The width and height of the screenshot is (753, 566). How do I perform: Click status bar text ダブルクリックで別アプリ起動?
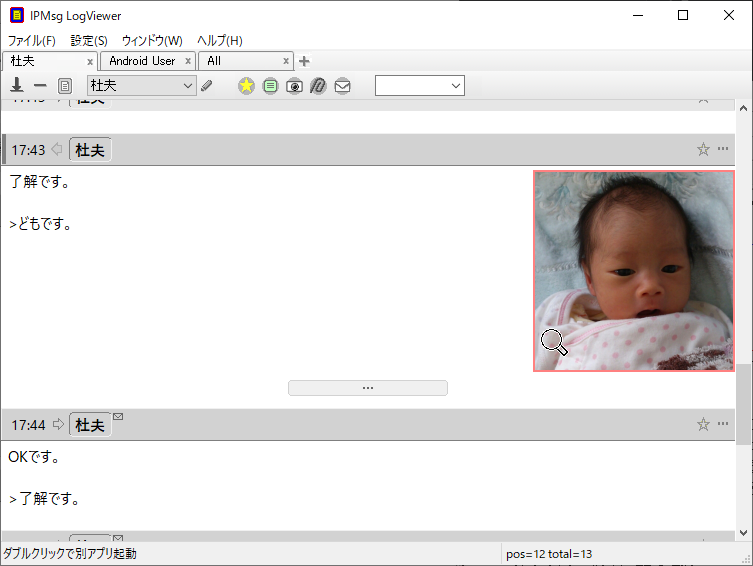tap(70, 554)
